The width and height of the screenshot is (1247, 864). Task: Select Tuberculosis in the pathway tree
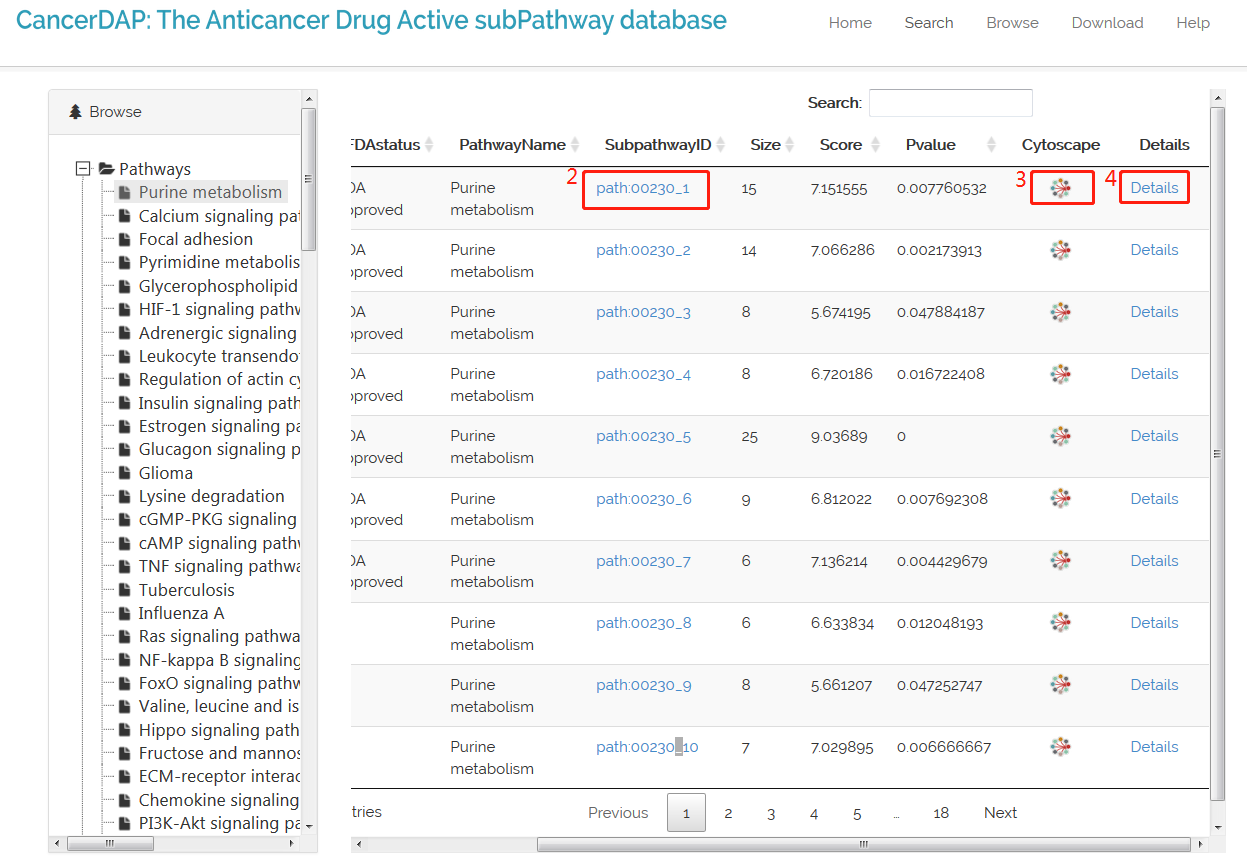coord(186,590)
